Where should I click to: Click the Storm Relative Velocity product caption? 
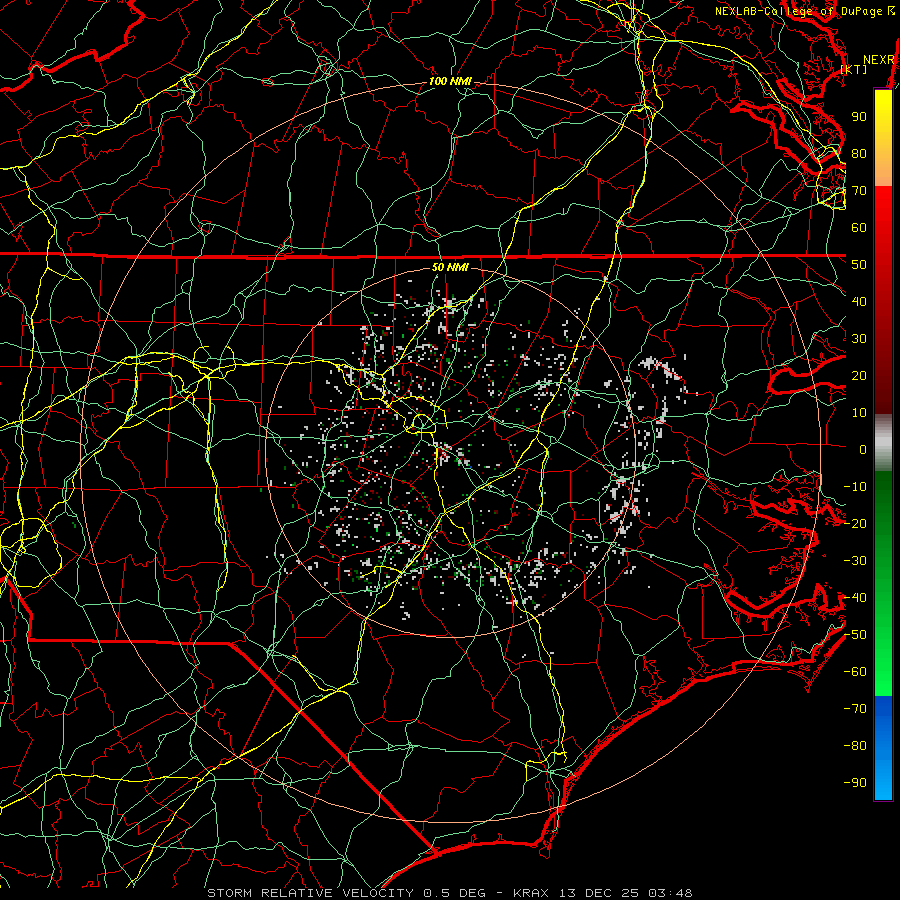point(313,893)
